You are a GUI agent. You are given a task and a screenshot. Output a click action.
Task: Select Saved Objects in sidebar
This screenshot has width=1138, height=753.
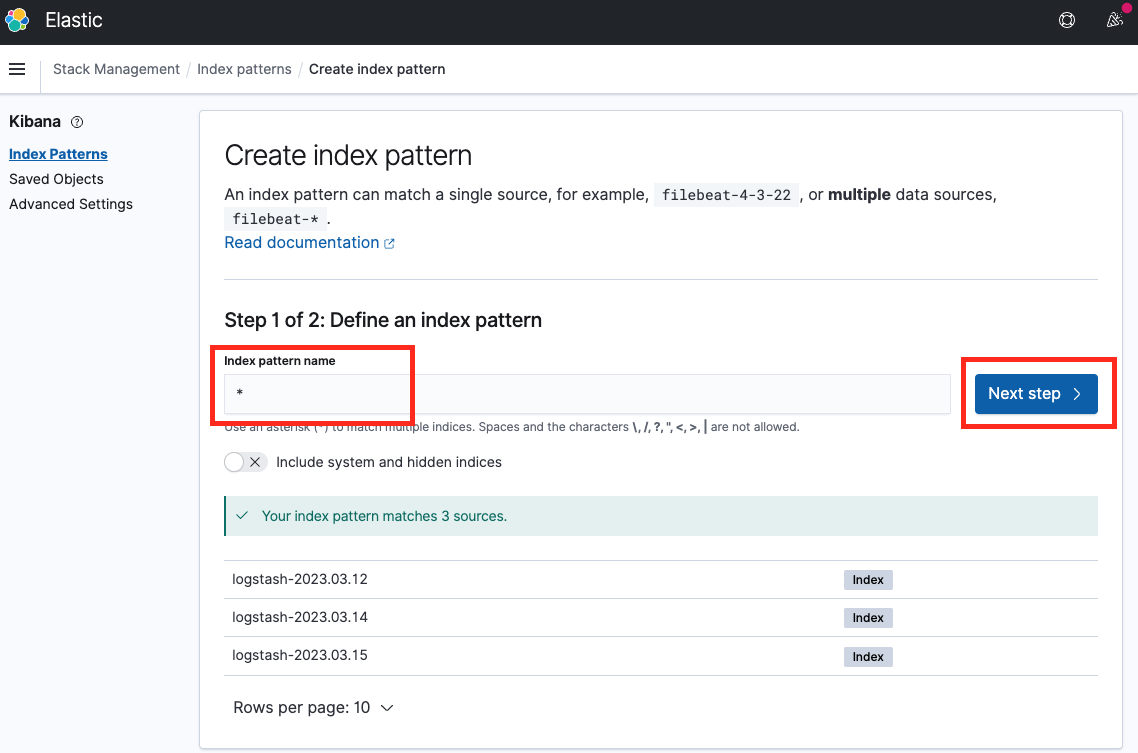pos(56,179)
